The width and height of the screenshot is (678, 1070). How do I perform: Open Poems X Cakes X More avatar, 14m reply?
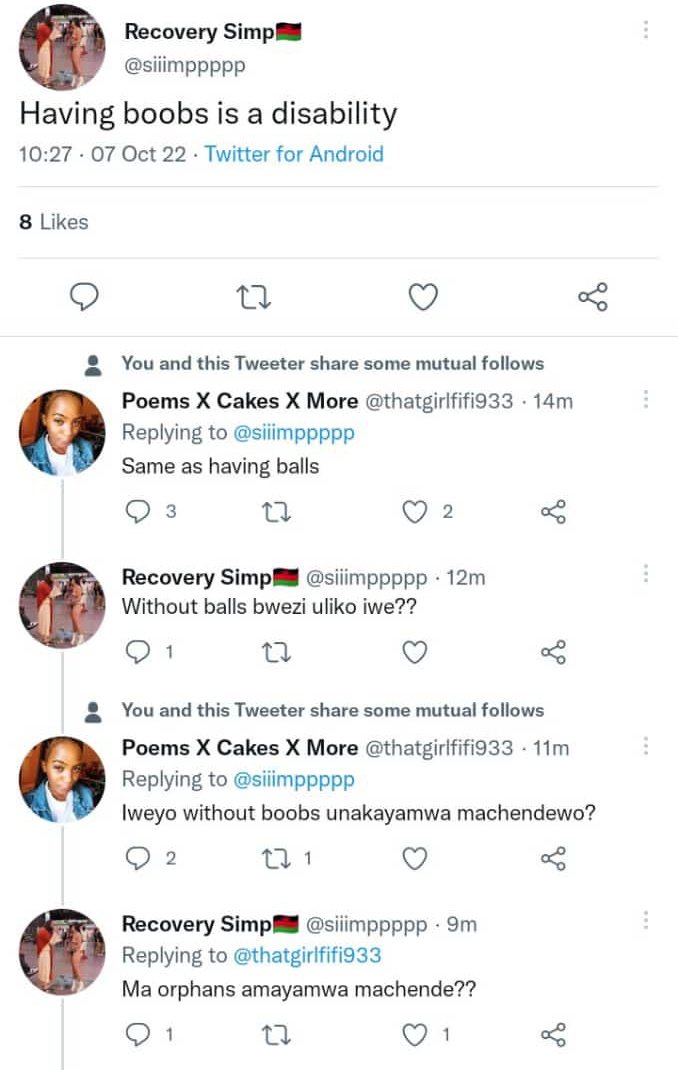(x=62, y=433)
